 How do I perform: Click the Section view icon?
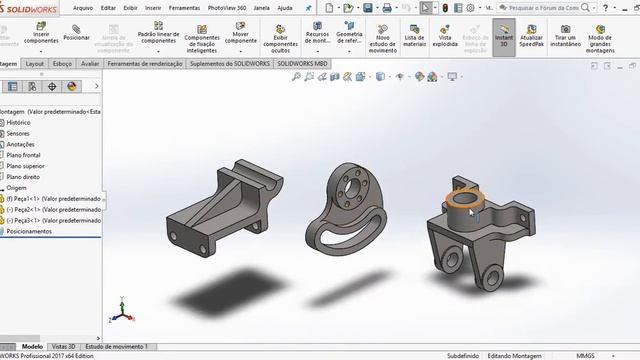[x=335, y=76]
